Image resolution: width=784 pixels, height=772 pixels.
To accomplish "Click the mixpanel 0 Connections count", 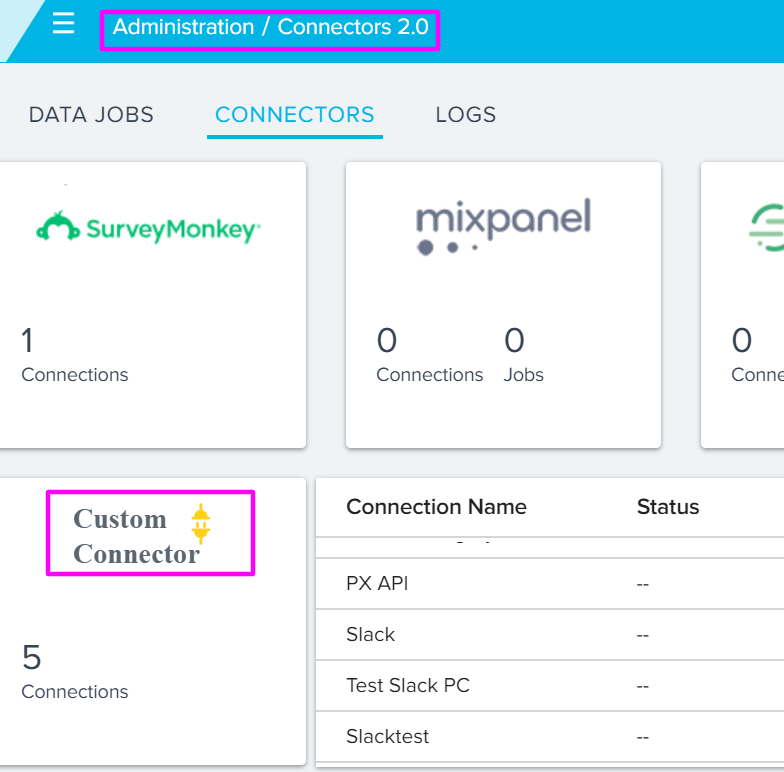I will (x=430, y=355).
